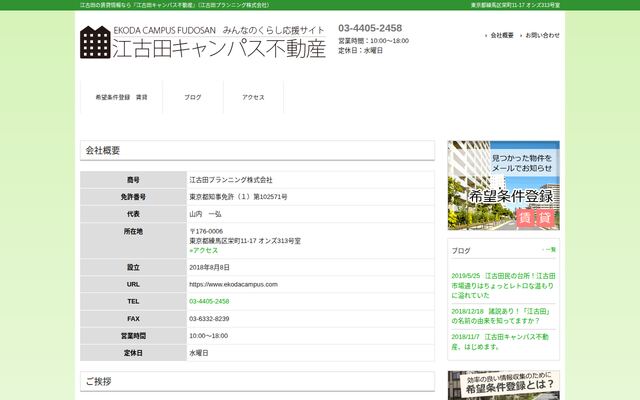Select アクセス navigation menu item
Viewport: 640px width, 400px height.
pyautogui.click(x=253, y=97)
